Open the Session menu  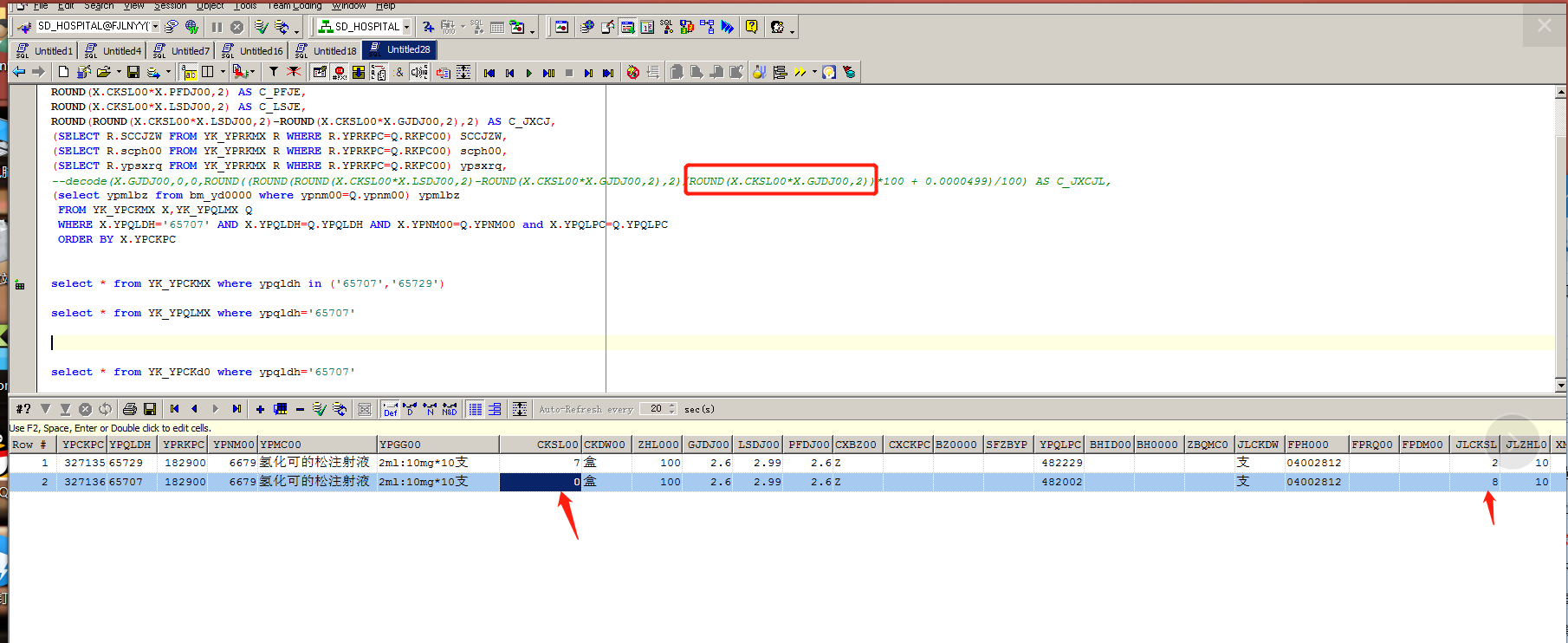(x=170, y=5)
